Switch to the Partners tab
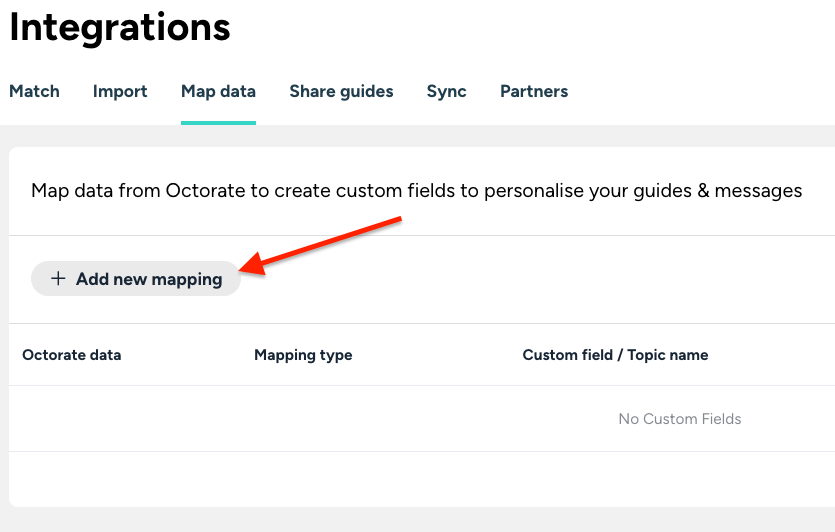Viewport: 835px width, 532px height. pos(534,91)
